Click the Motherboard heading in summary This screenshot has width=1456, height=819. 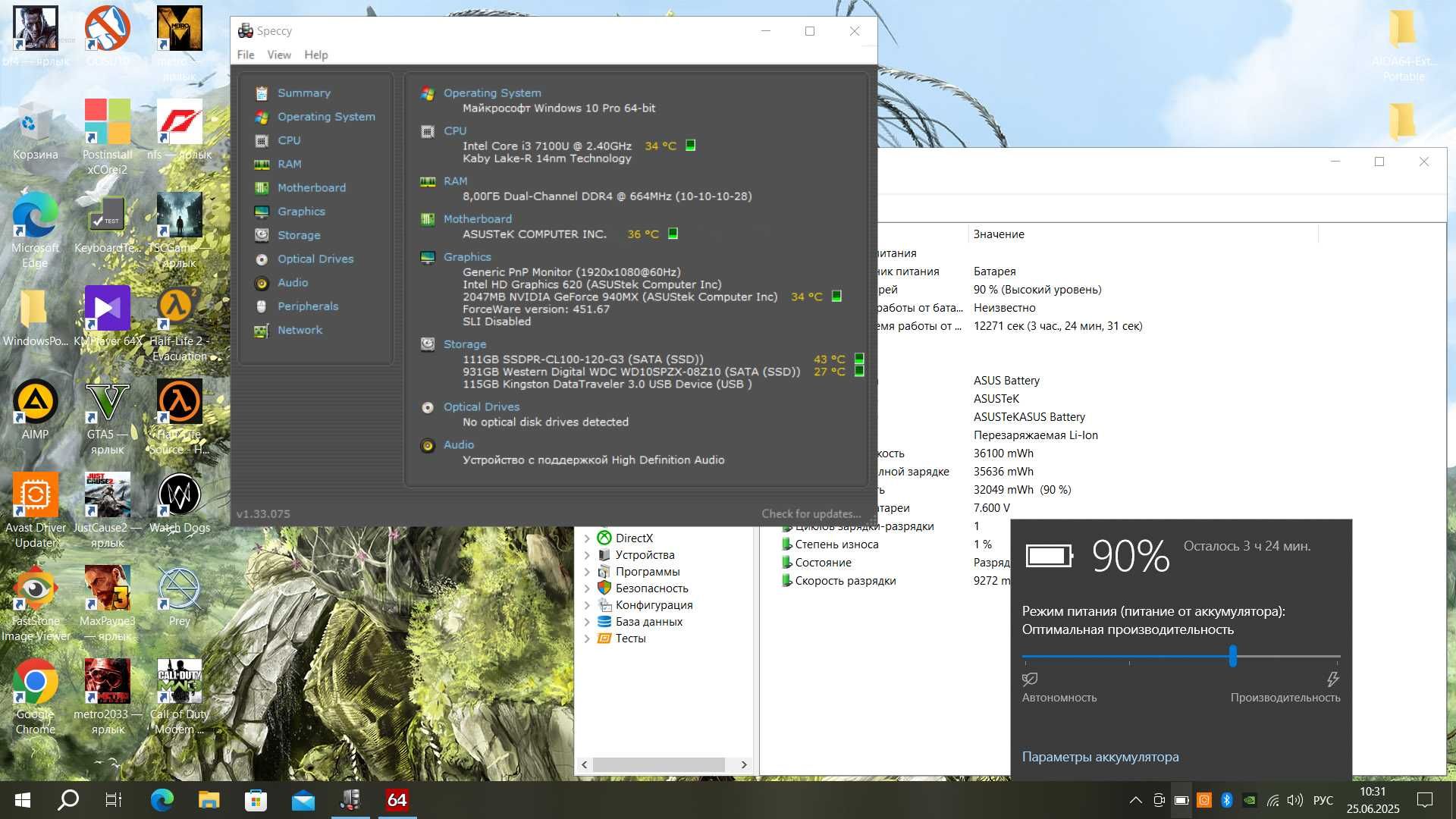pyautogui.click(x=477, y=218)
